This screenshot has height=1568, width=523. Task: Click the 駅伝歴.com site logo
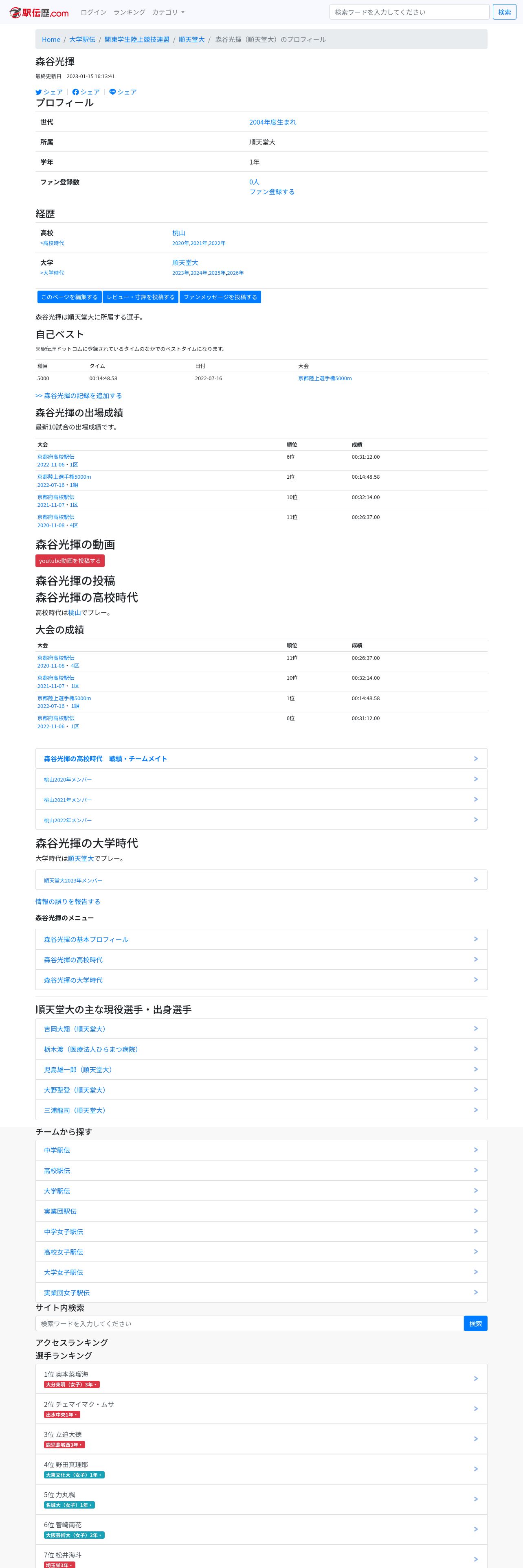(39, 12)
